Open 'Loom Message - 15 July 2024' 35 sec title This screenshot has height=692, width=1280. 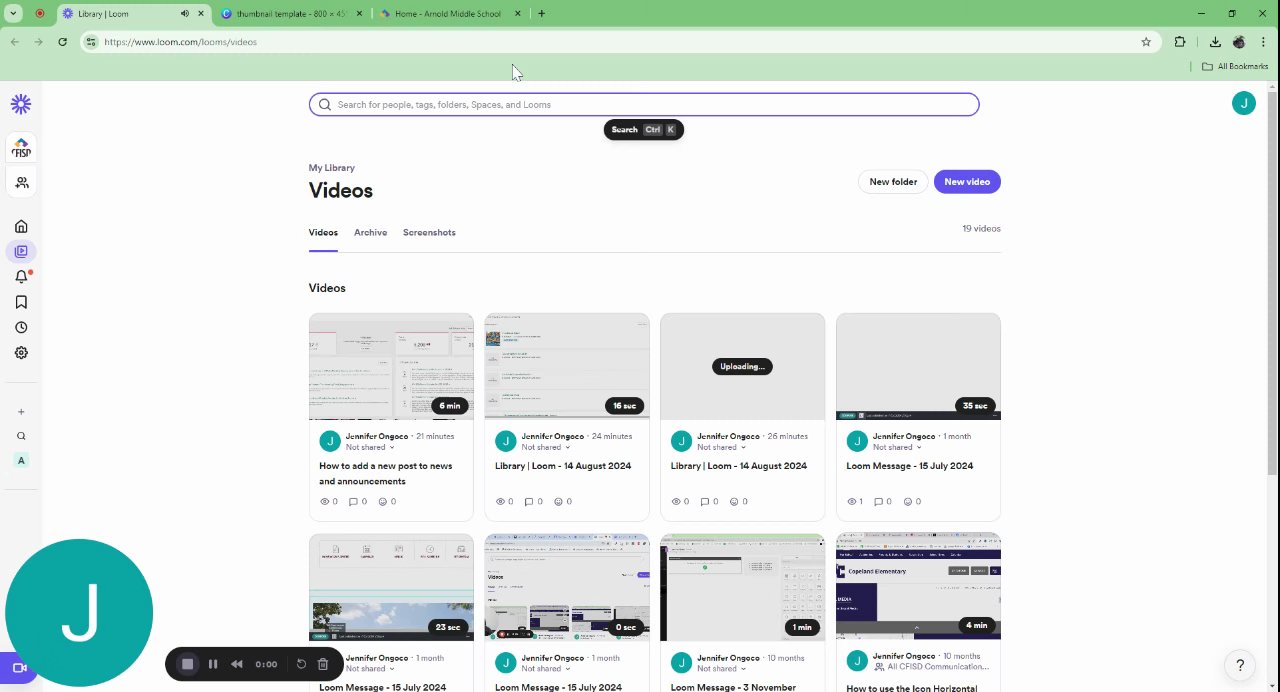coord(910,466)
